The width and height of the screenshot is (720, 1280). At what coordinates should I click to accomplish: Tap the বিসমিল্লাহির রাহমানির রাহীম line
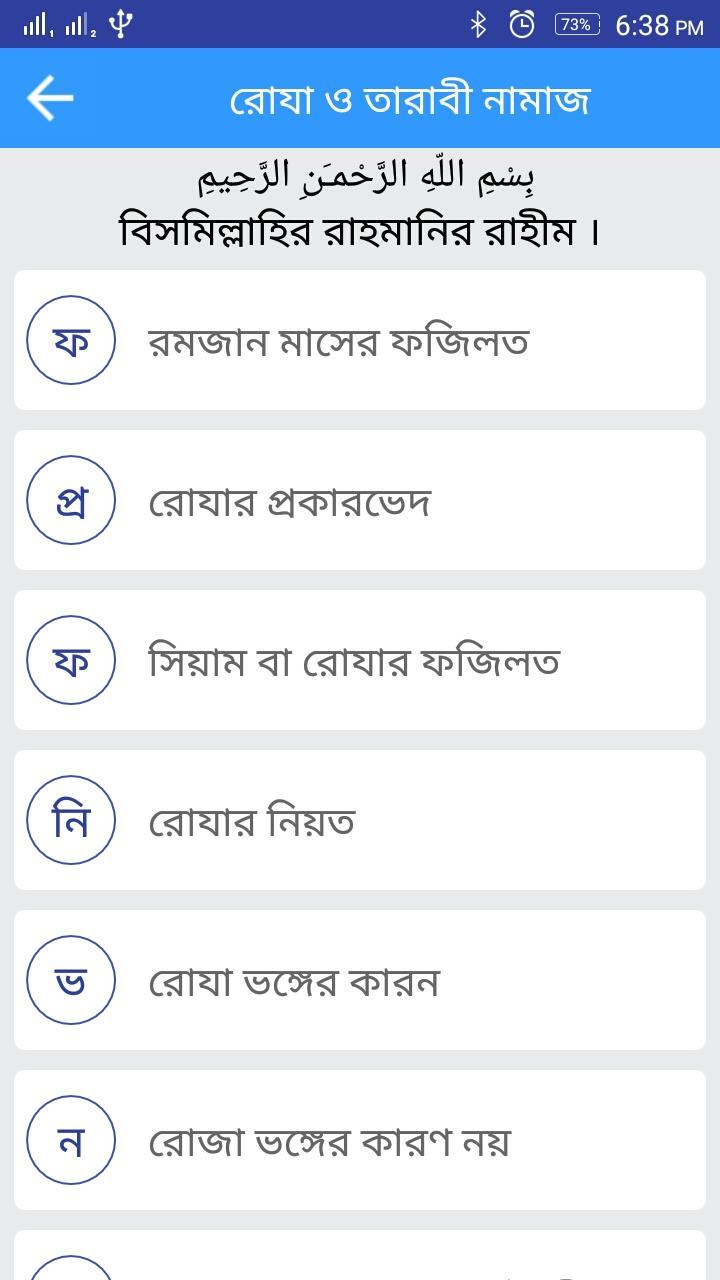coord(360,231)
